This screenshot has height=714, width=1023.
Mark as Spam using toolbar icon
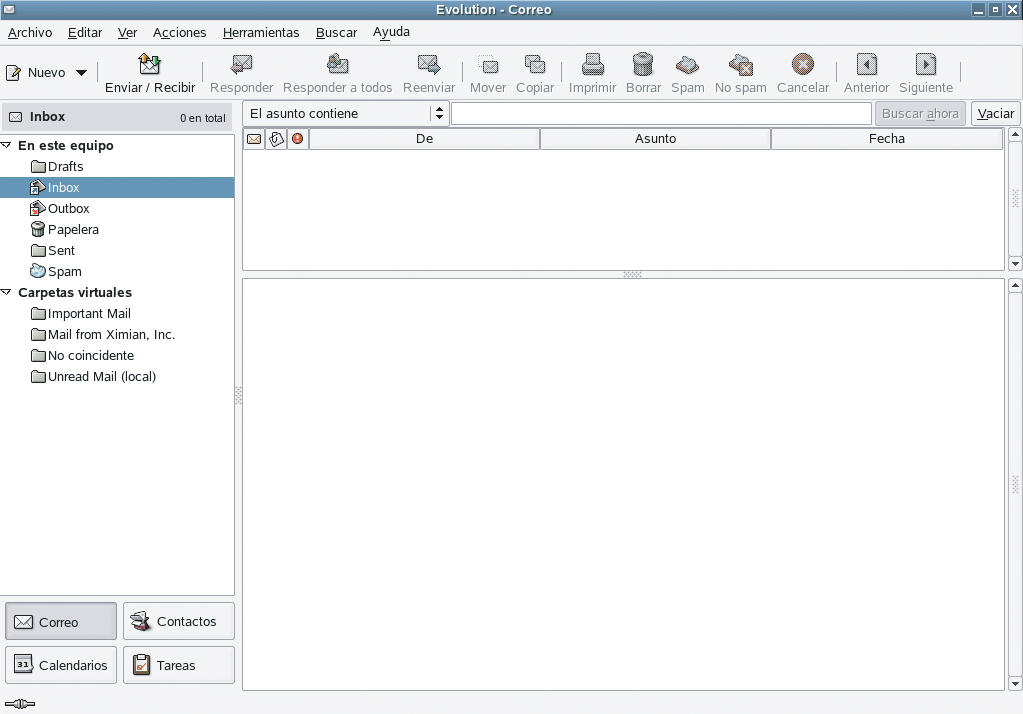687,65
